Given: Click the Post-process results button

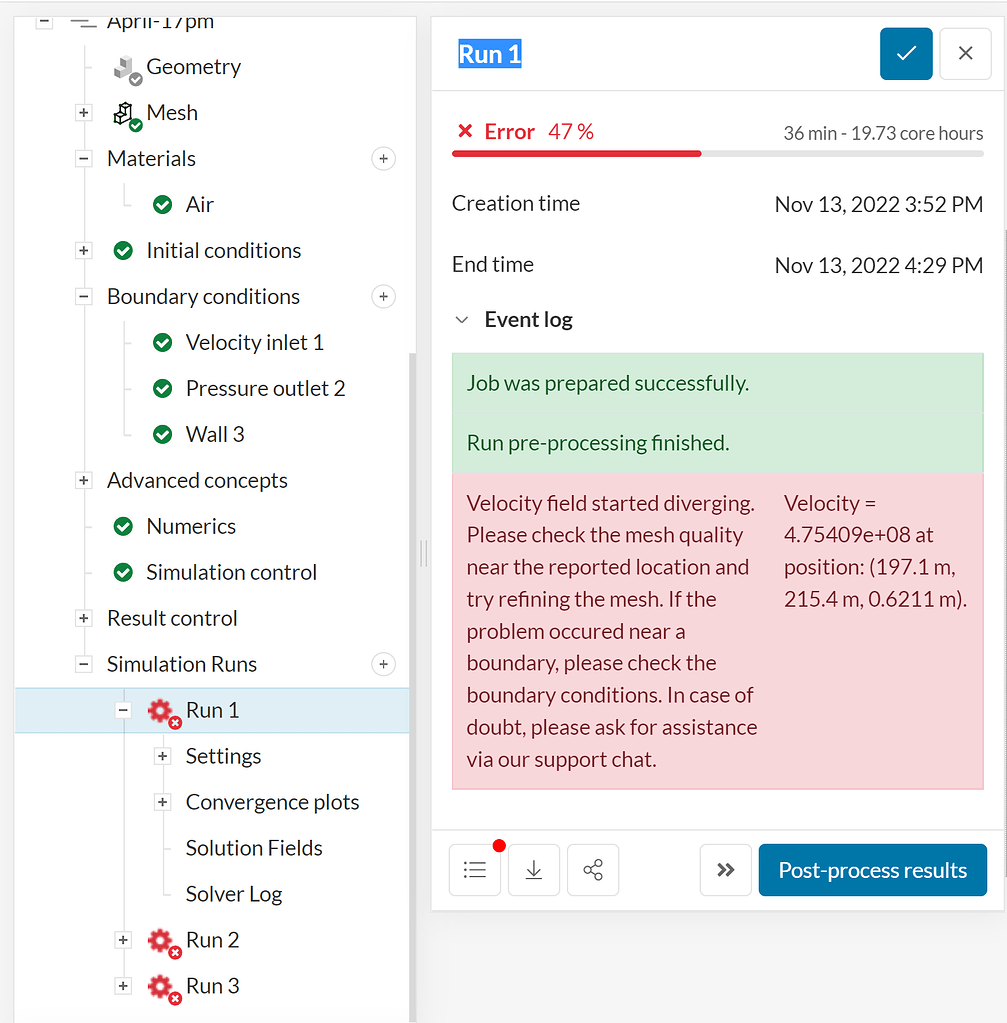Looking at the screenshot, I should (872, 870).
